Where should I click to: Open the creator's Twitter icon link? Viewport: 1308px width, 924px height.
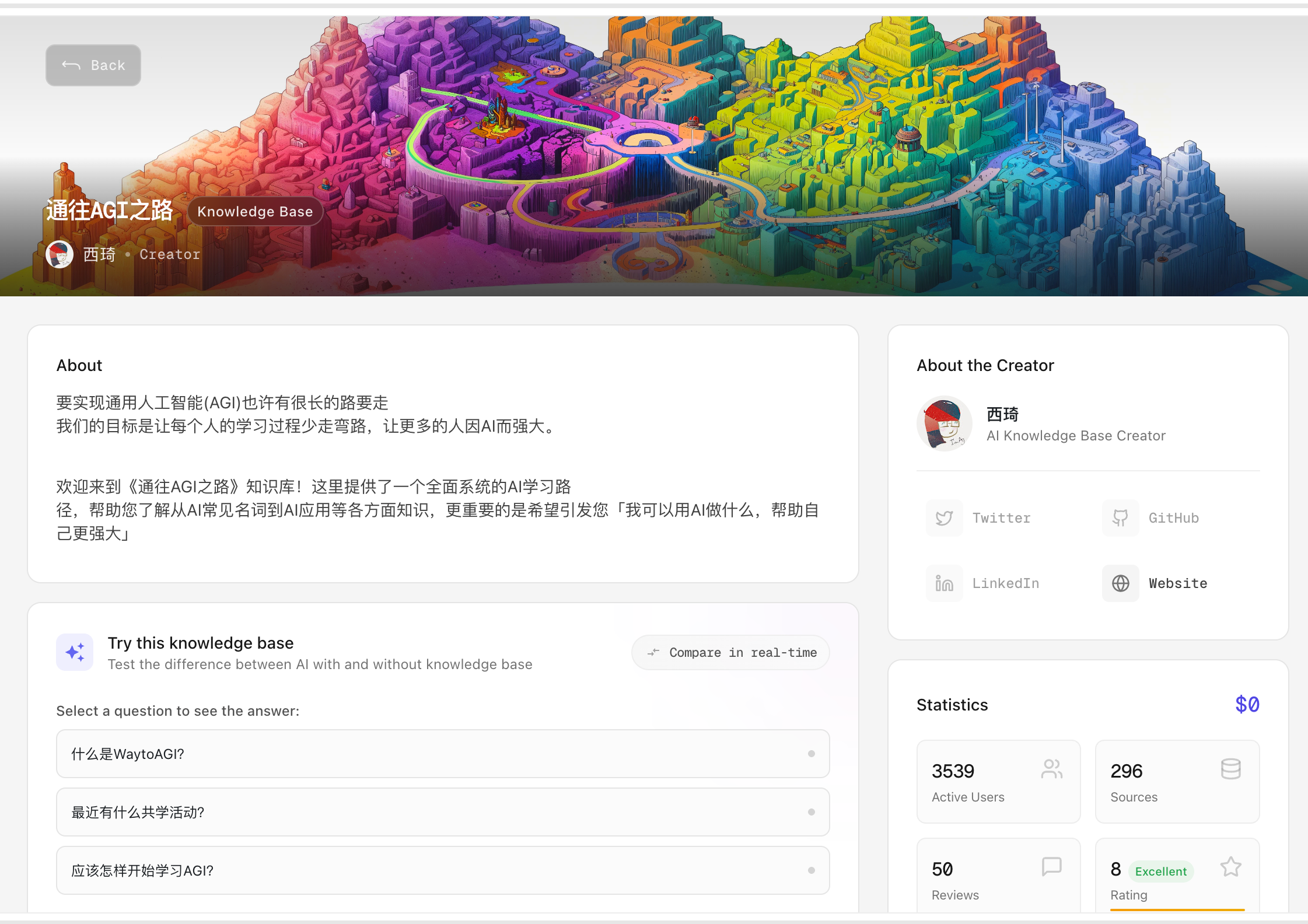[945, 518]
